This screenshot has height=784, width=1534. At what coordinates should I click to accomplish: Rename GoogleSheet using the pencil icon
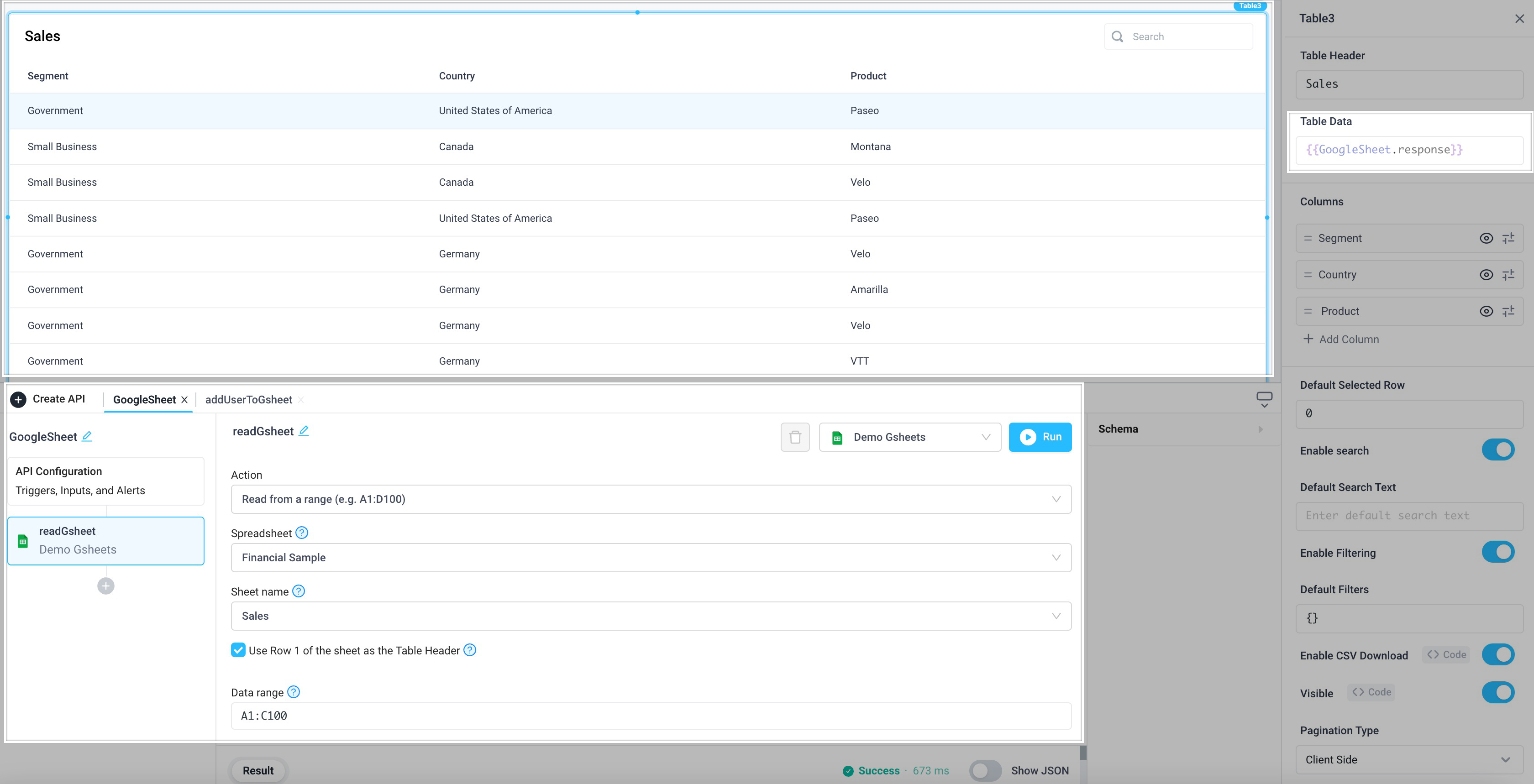pyautogui.click(x=87, y=436)
